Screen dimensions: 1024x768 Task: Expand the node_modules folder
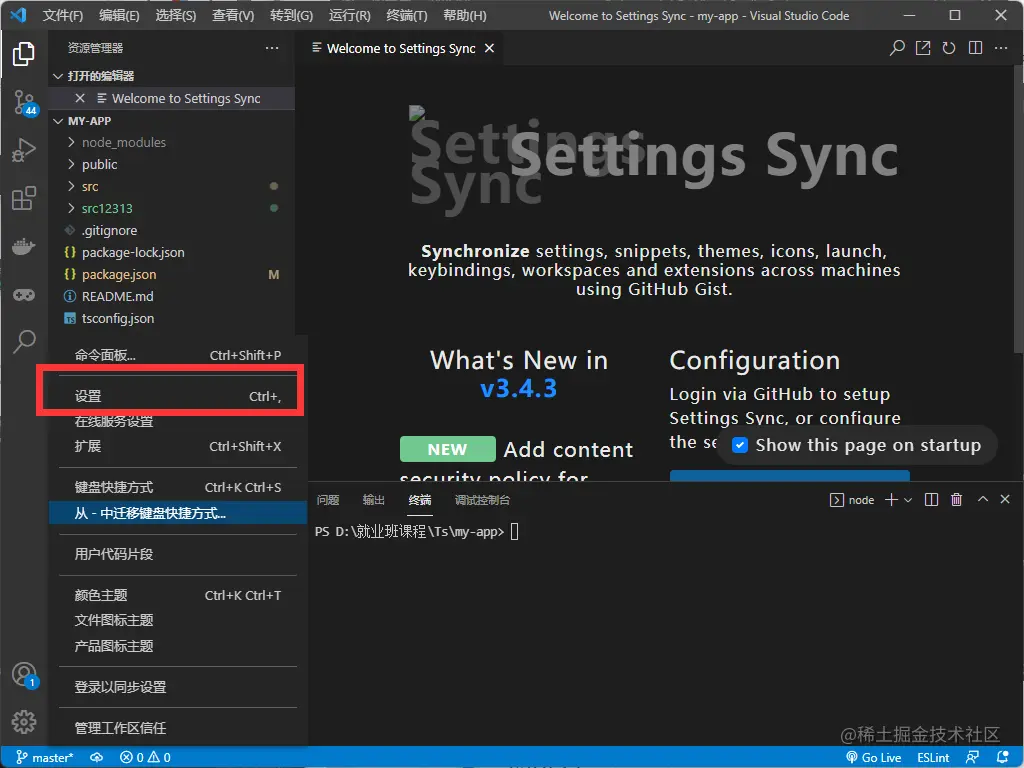(71, 142)
